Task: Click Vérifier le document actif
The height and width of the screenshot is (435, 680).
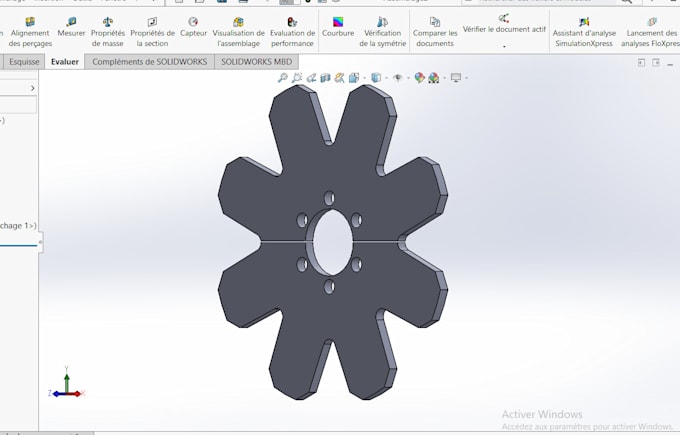Action: [x=504, y=24]
